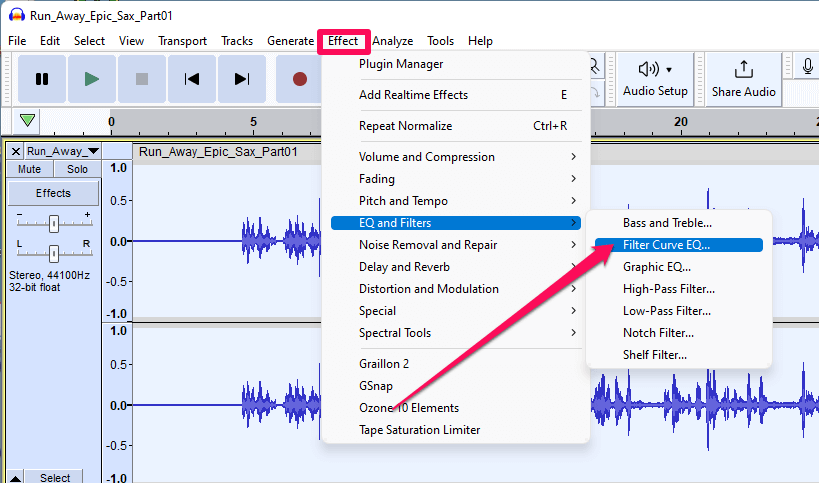Click the Share Audio upload icon
This screenshot has width=819, height=483.
pyautogui.click(x=744, y=69)
